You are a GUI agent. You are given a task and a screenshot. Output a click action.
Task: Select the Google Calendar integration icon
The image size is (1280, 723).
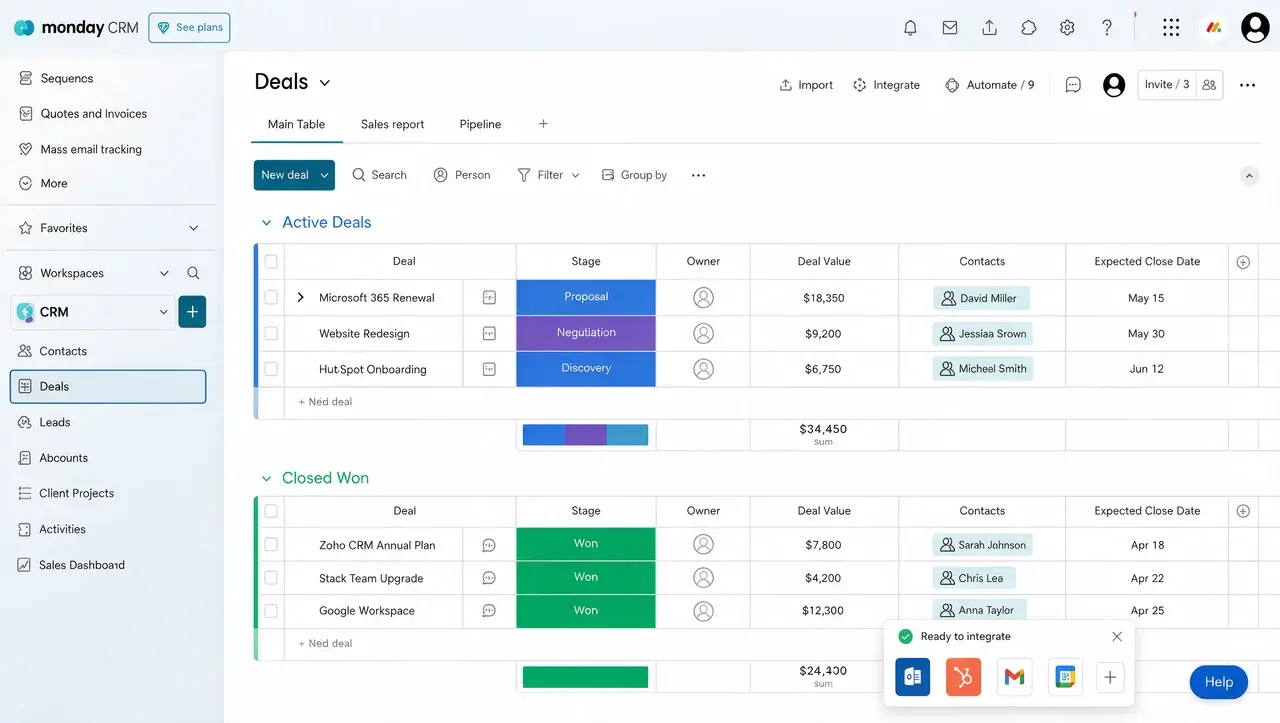pyautogui.click(x=1065, y=677)
